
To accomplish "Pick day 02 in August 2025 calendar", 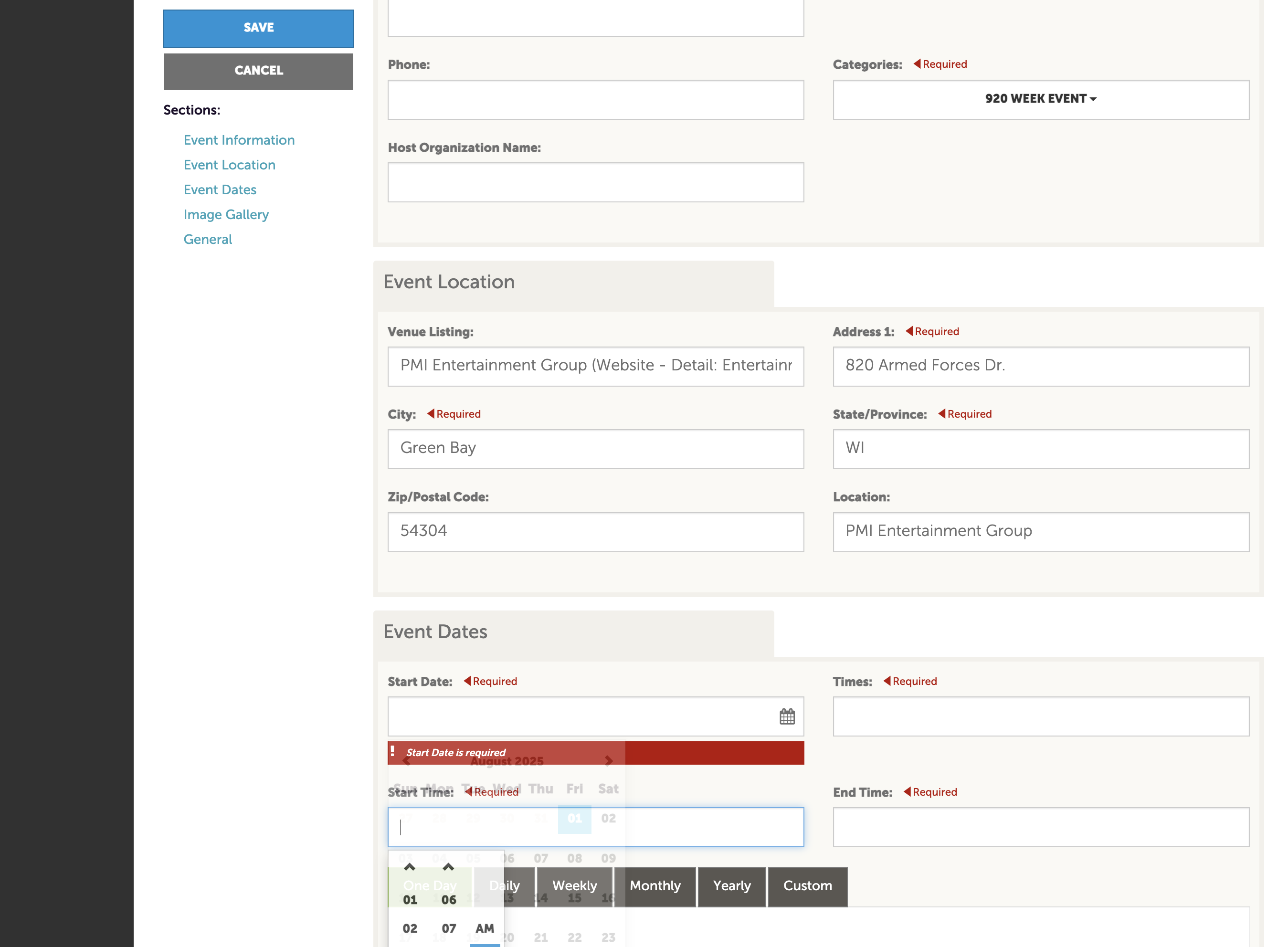I will (x=608, y=818).
